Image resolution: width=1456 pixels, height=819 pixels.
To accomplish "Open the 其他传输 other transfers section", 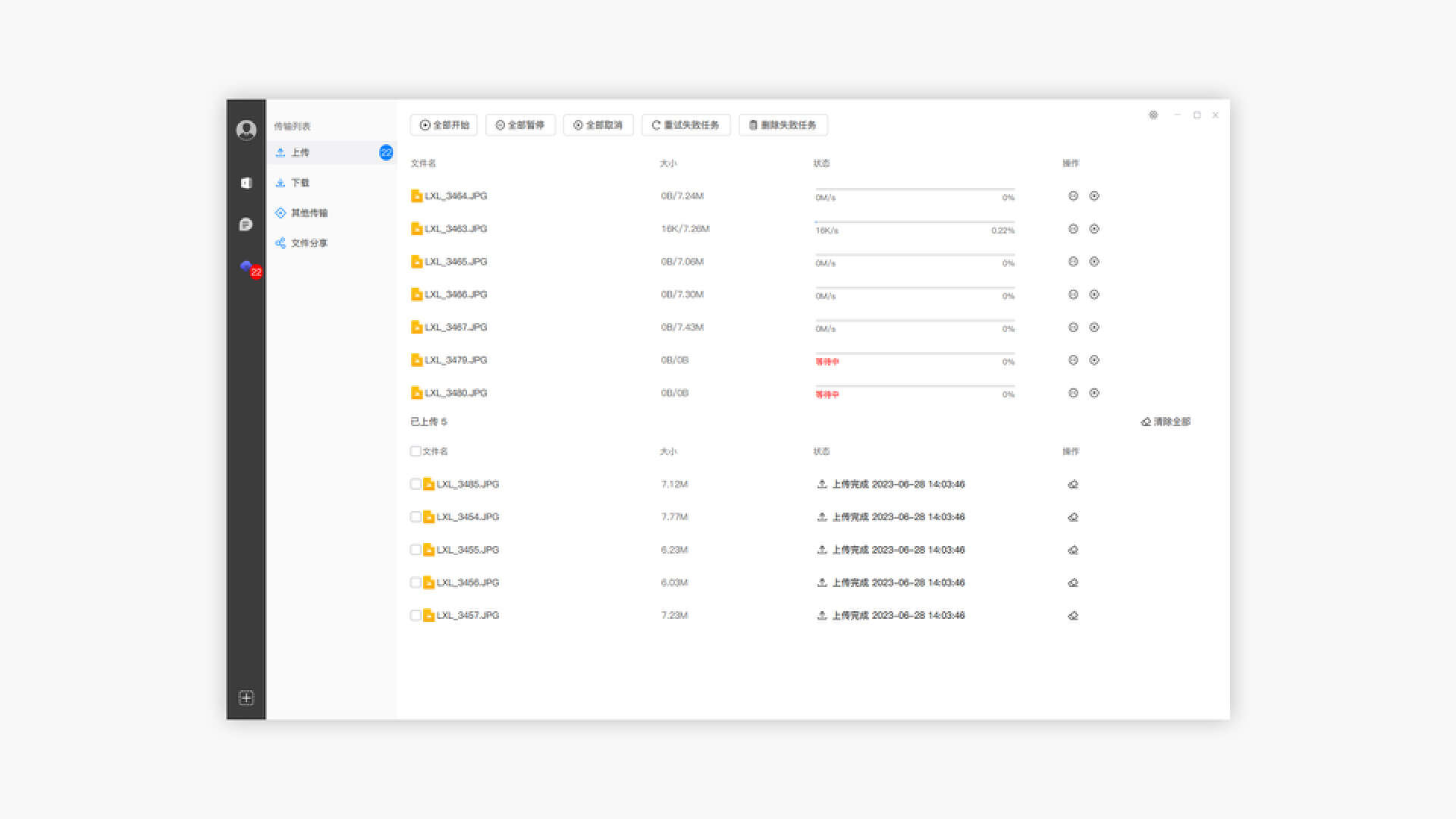I will click(x=309, y=213).
